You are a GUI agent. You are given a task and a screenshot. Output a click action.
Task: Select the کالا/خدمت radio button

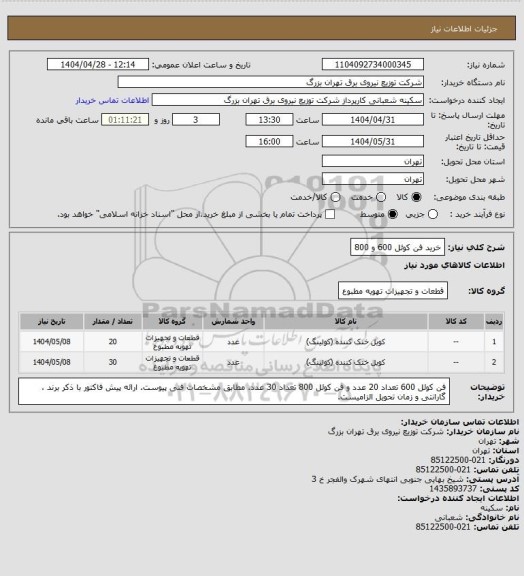click(335, 197)
